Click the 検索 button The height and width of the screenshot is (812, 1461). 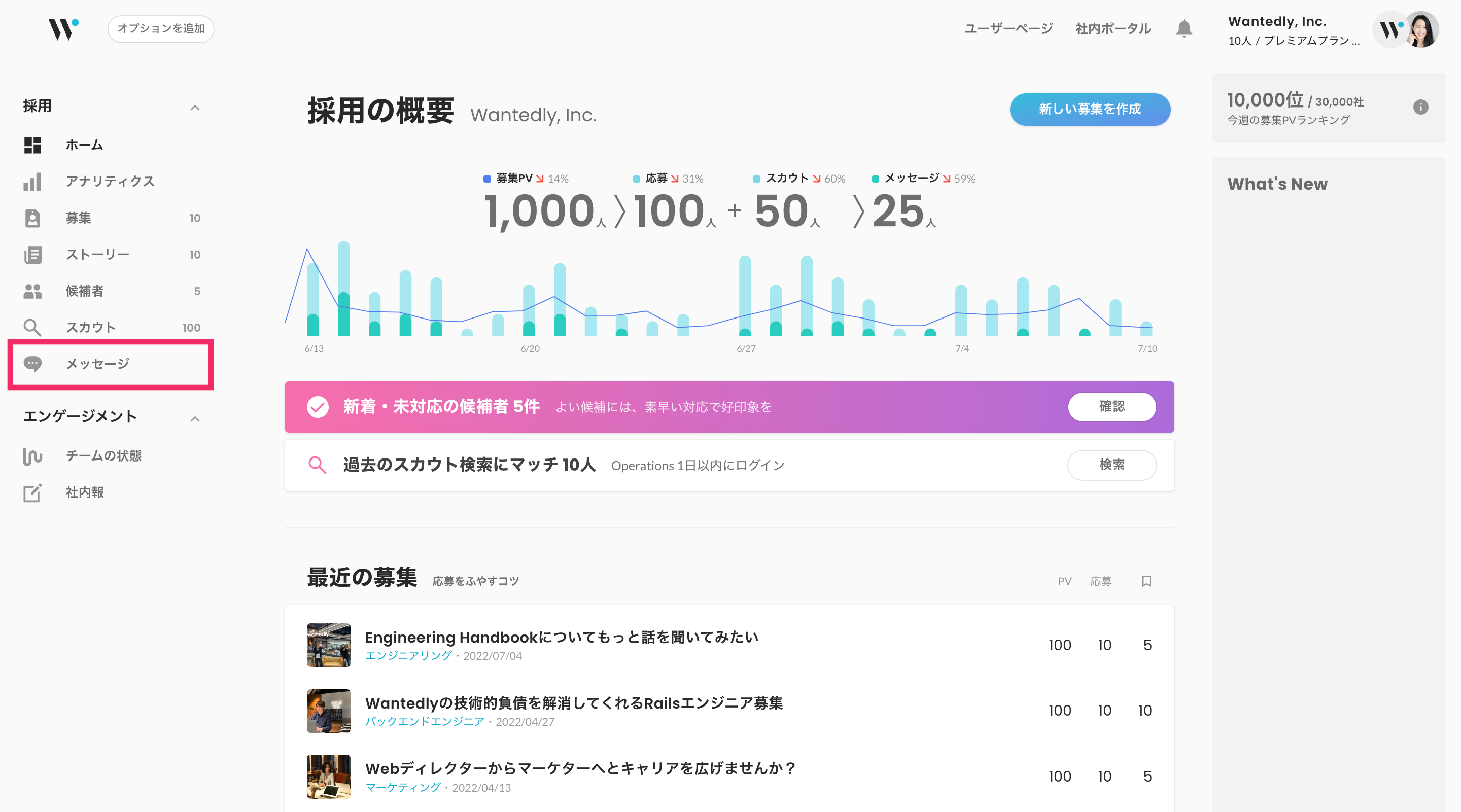click(x=1111, y=465)
